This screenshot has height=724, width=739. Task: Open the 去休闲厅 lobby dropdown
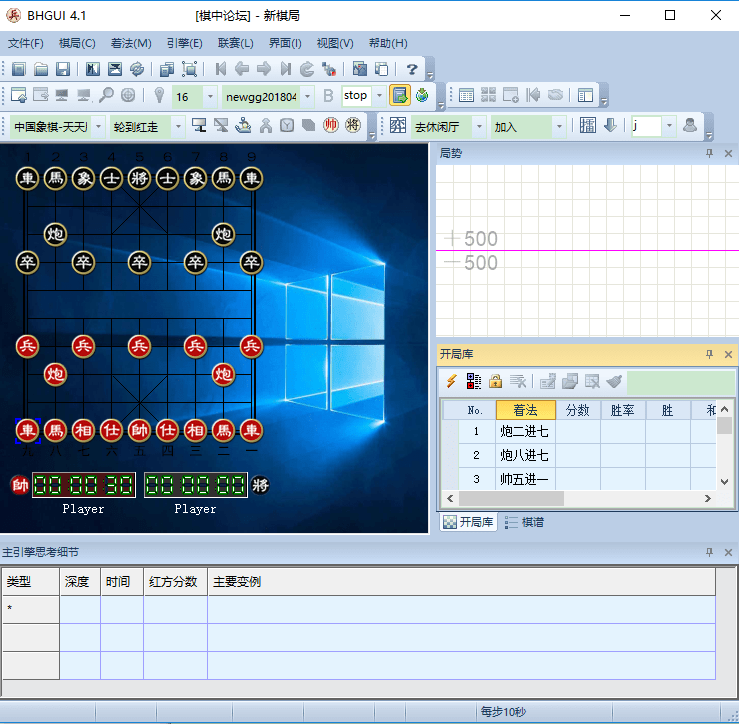point(479,126)
